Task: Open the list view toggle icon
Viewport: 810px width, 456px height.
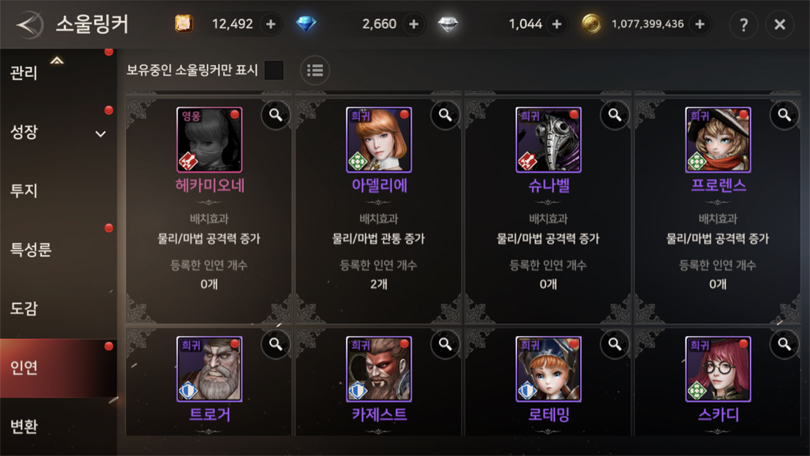Action: [315, 70]
